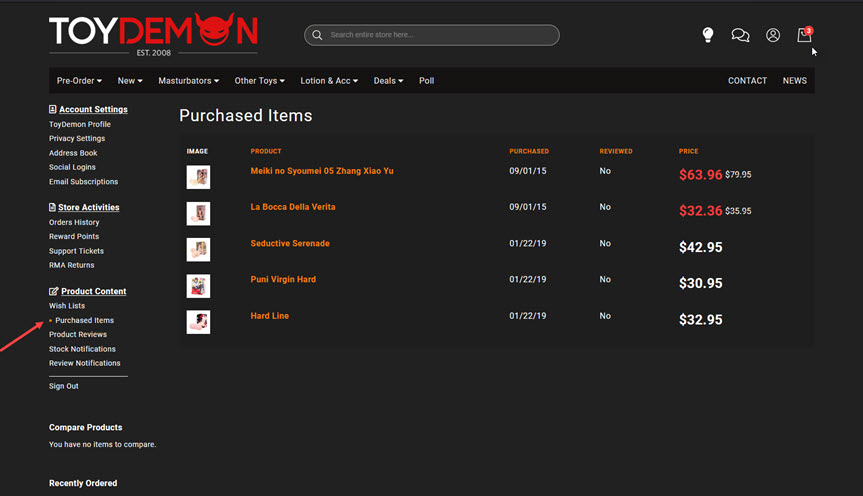This screenshot has height=496, width=863.
Task: Click the Compare Products heading
Action: (x=85, y=427)
